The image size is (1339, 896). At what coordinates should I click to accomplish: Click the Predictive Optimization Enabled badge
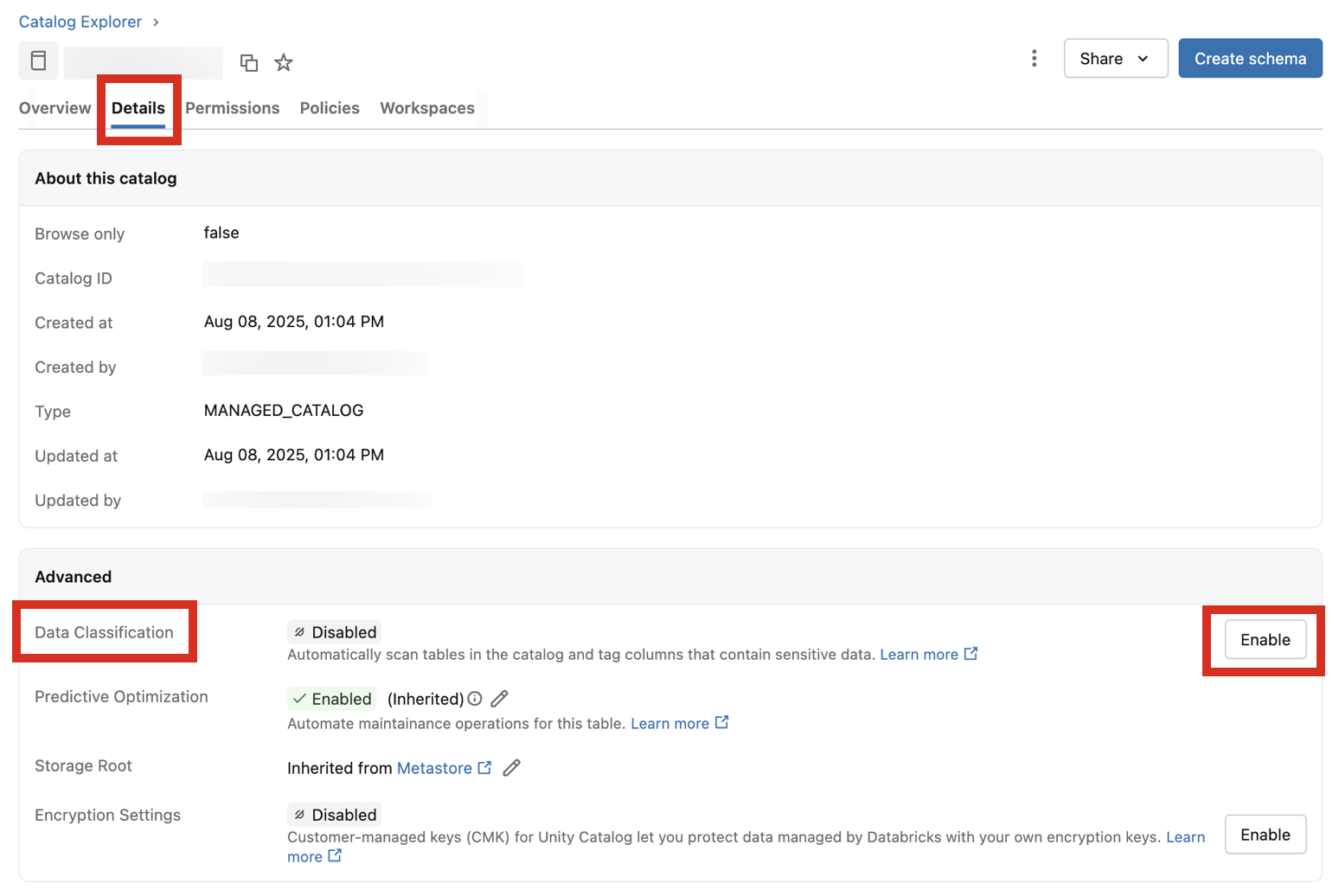[333, 699]
